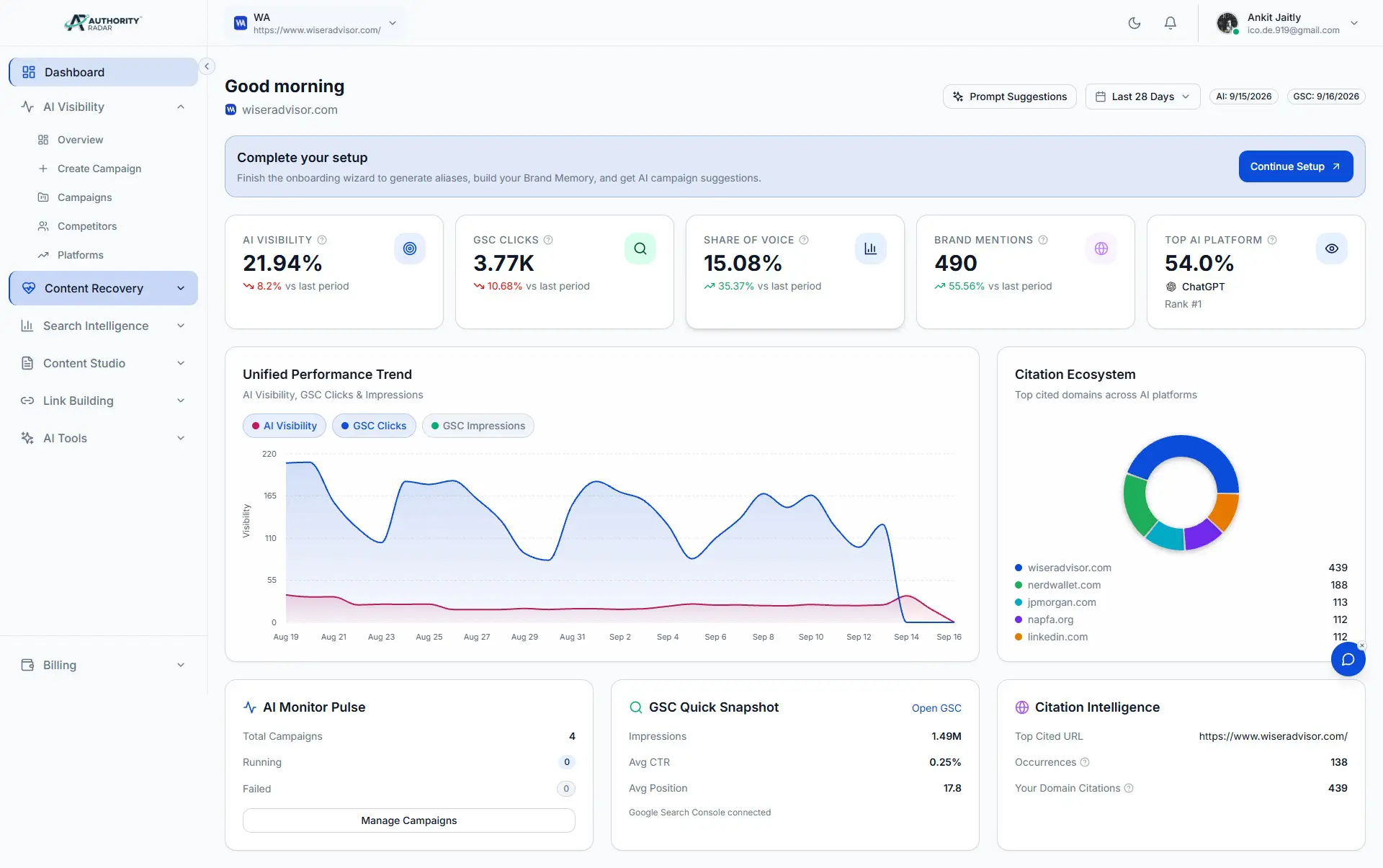Click the Top AI Platform eye icon

[1332, 249]
